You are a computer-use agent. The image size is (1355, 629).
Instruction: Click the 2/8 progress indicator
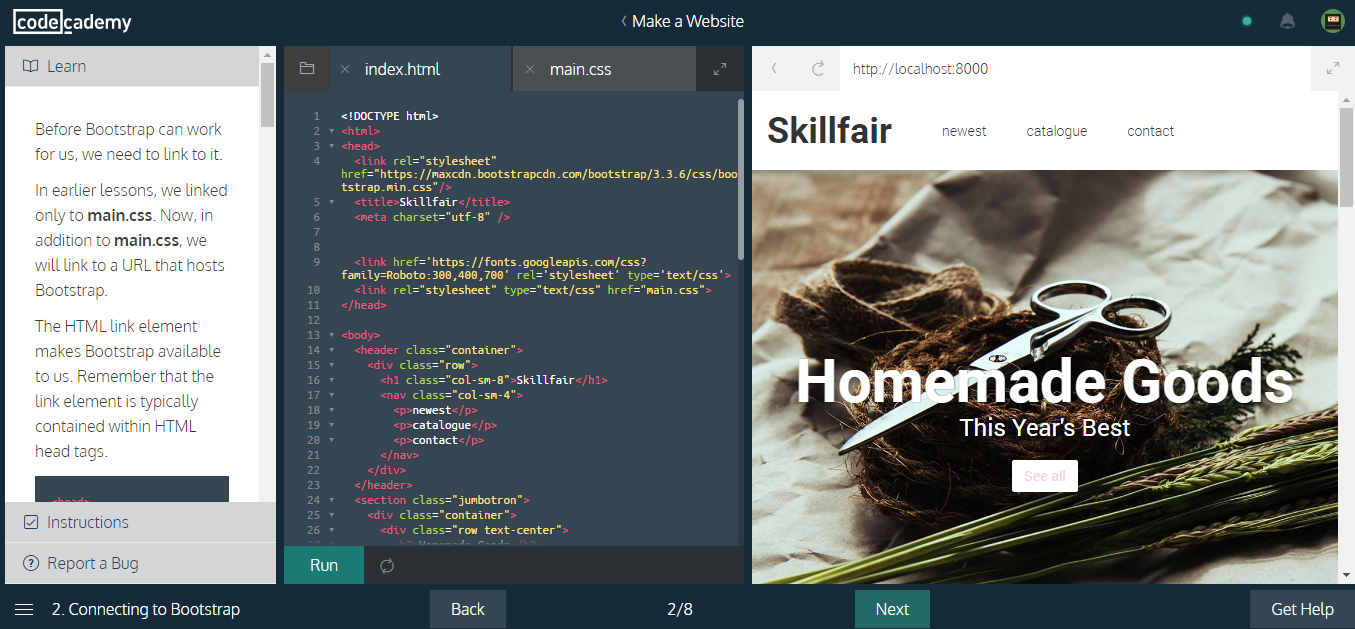pos(680,609)
